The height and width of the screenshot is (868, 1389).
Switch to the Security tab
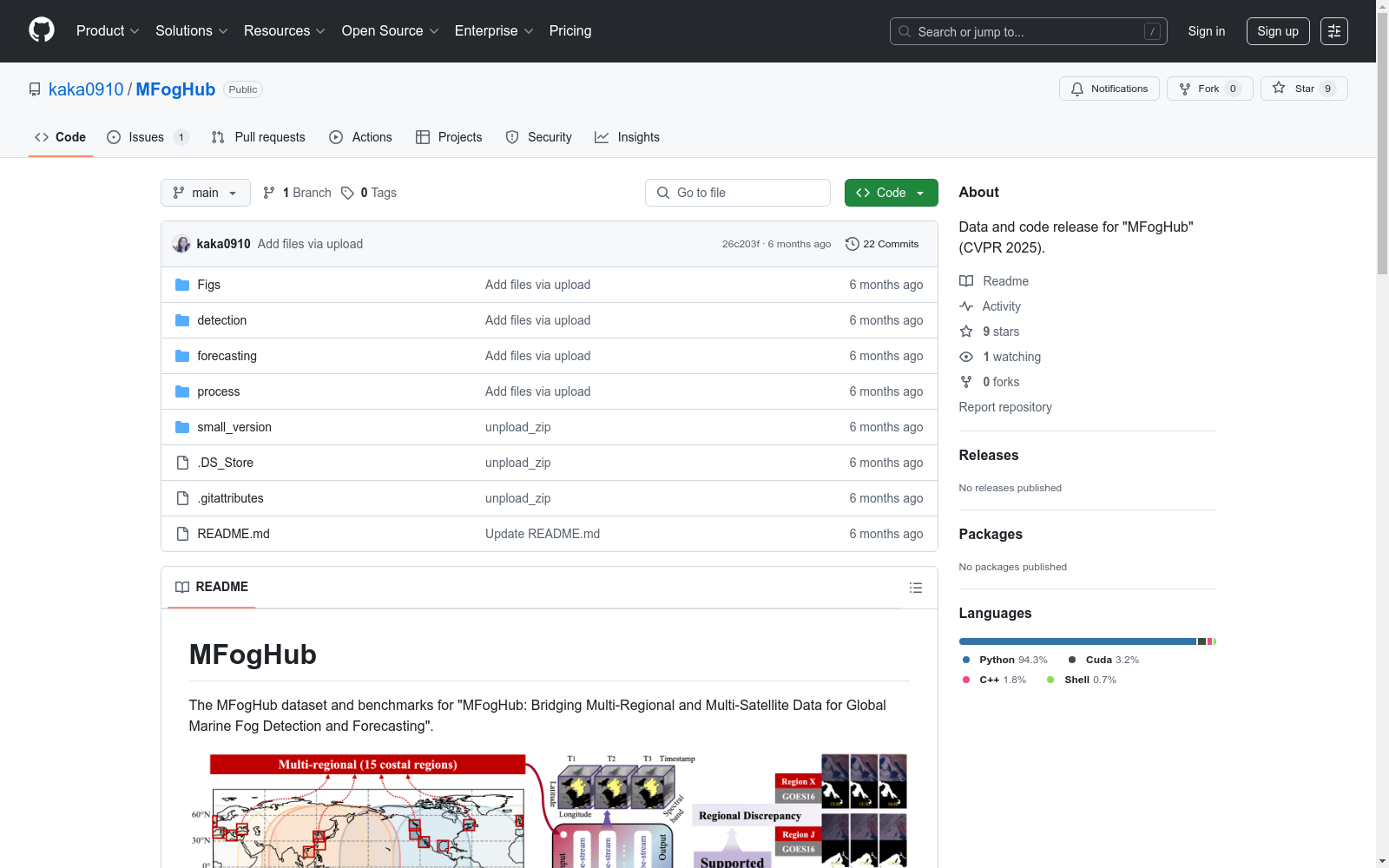tap(539, 137)
